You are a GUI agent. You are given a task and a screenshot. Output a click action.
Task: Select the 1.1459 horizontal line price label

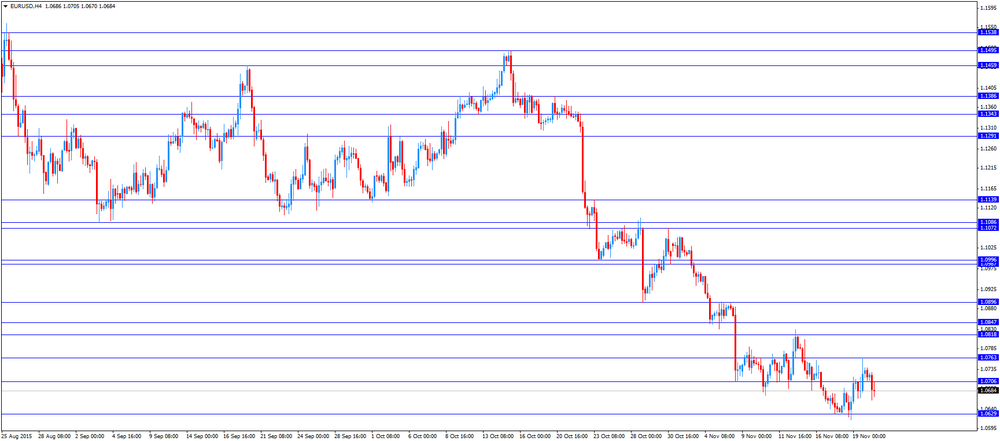(988, 65)
